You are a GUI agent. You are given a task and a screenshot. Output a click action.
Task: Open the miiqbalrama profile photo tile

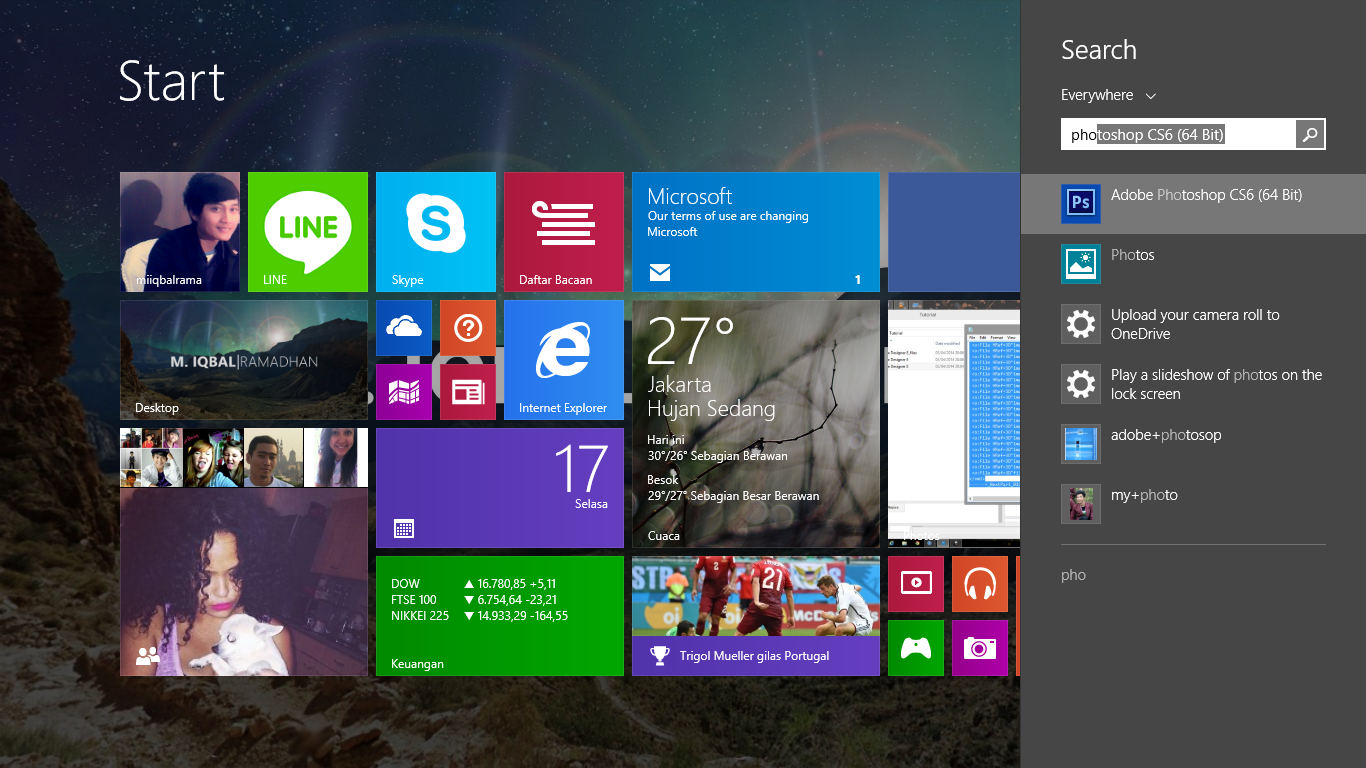[x=180, y=232]
